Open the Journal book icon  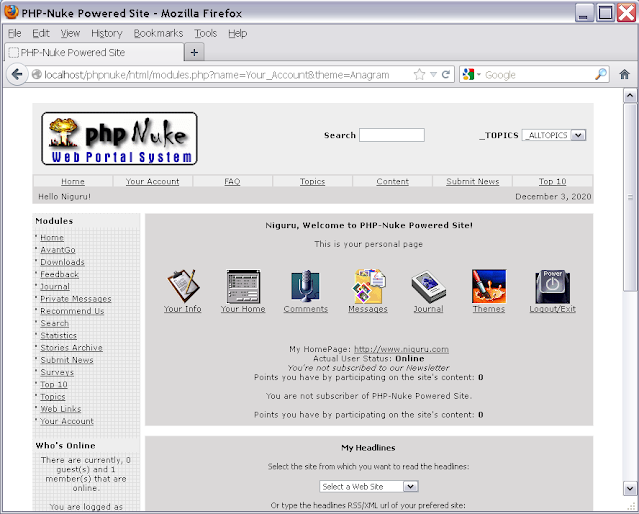coord(428,287)
